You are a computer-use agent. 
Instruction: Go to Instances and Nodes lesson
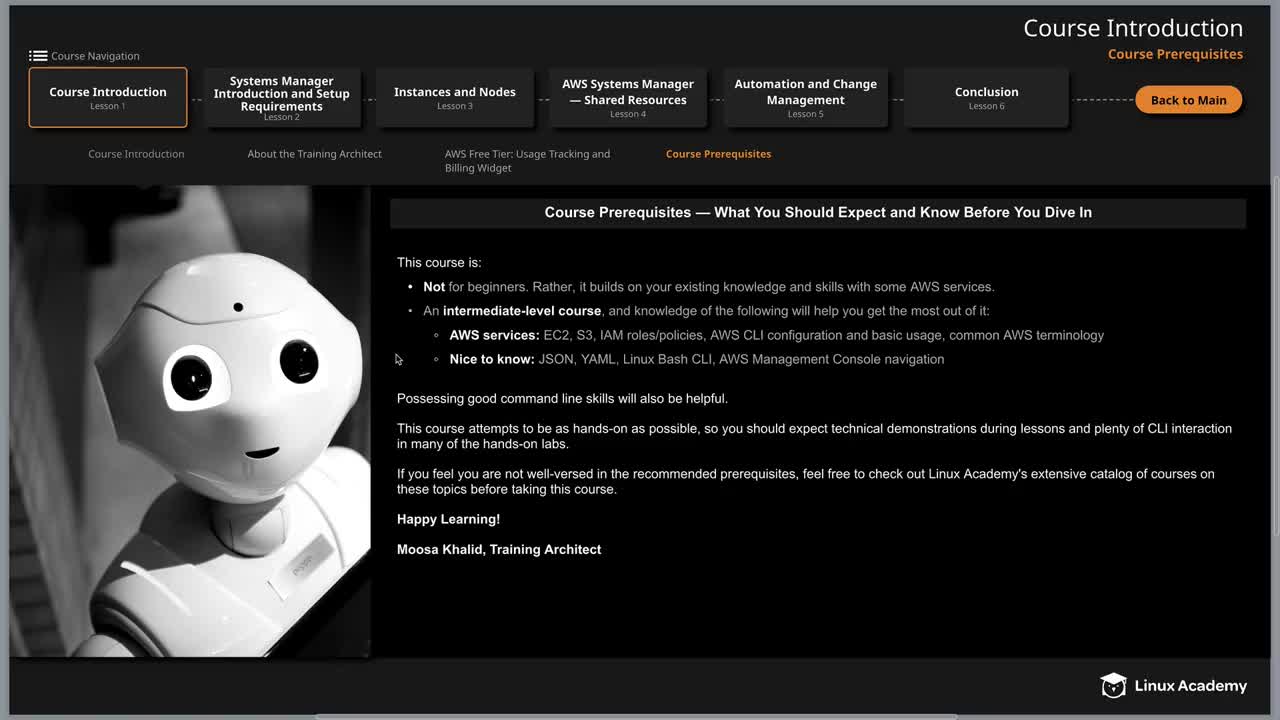[x=455, y=97]
